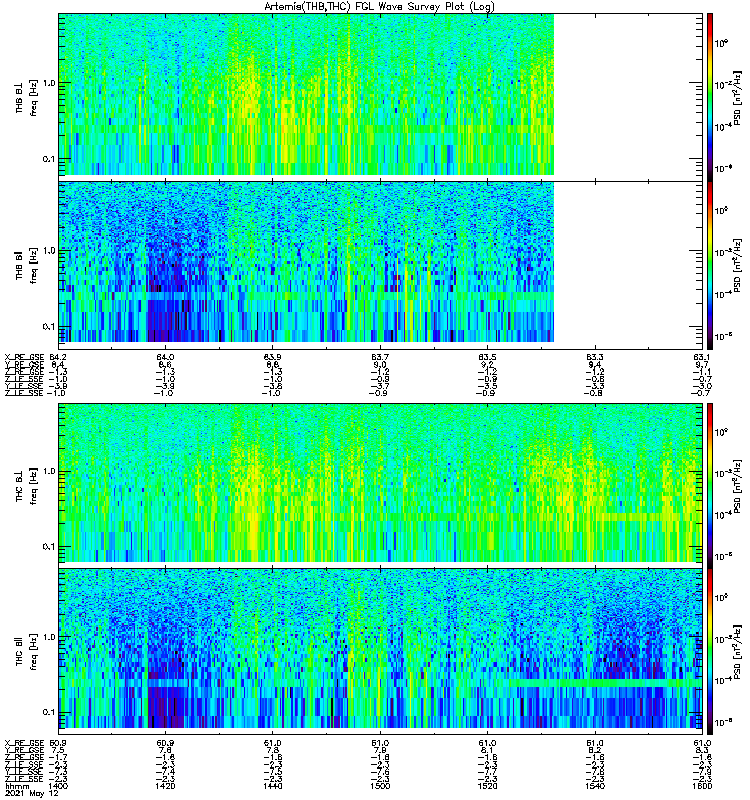Click the THB X_RE_GSE value '63.3'
750x800 pixels.
(595, 357)
